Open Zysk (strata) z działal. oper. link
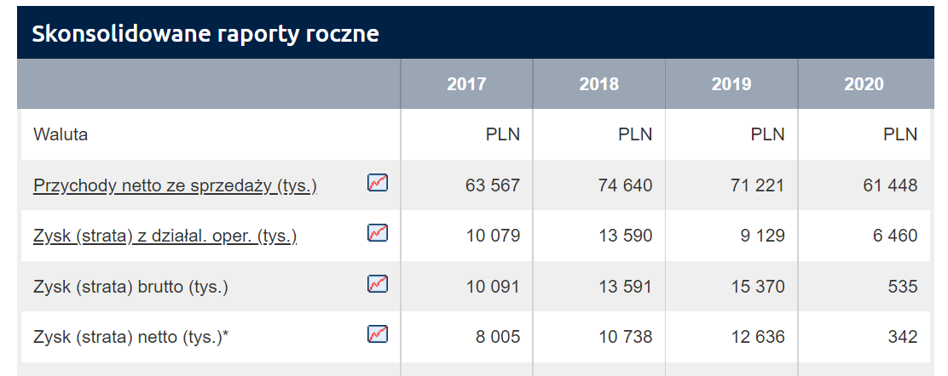 click(165, 236)
